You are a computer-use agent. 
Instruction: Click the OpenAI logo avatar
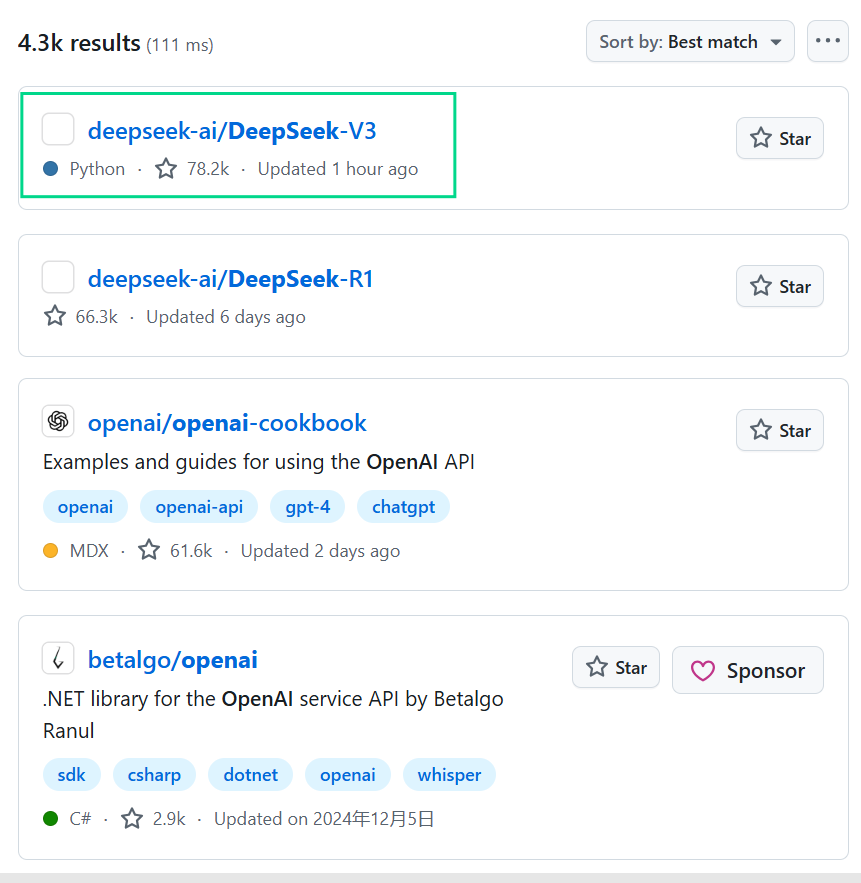coord(58,421)
